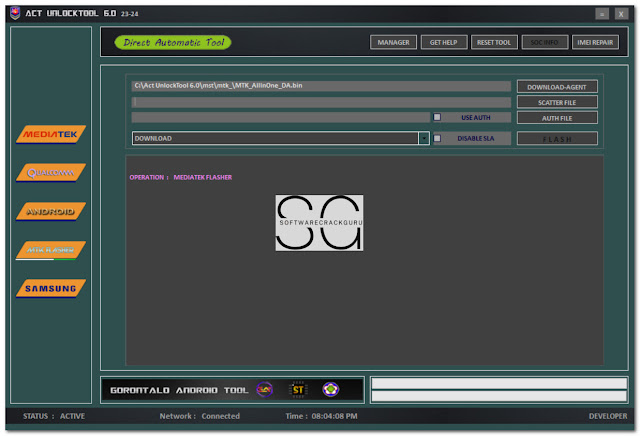This screenshot has width=640, height=436.
Task: Click the SoftwareCrackGuru SG logo image
Action: (x=319, y=223)
